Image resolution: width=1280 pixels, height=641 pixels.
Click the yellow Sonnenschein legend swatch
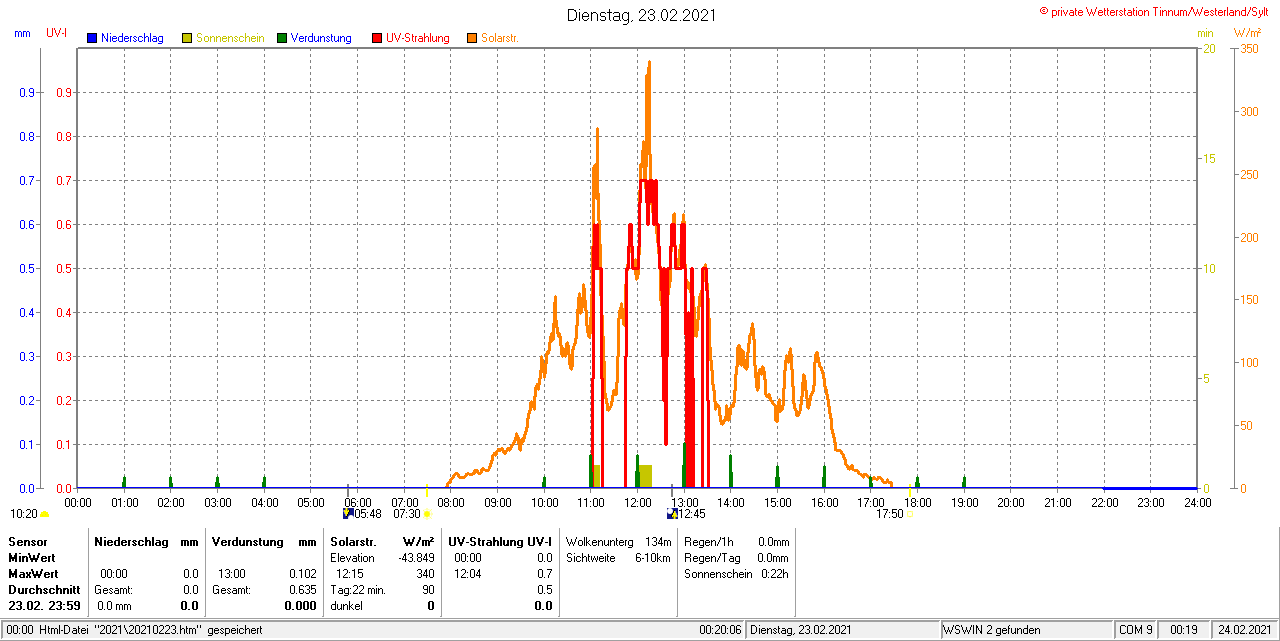click(x=187, y=38)
